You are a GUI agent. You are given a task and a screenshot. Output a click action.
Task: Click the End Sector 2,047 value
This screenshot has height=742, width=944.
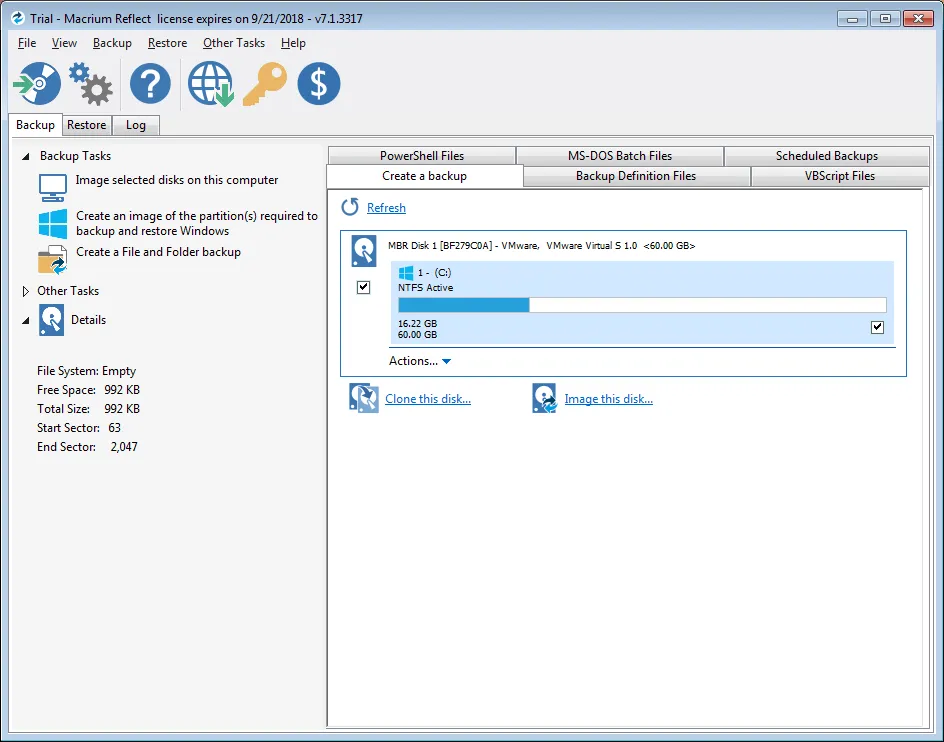point(124,447)
